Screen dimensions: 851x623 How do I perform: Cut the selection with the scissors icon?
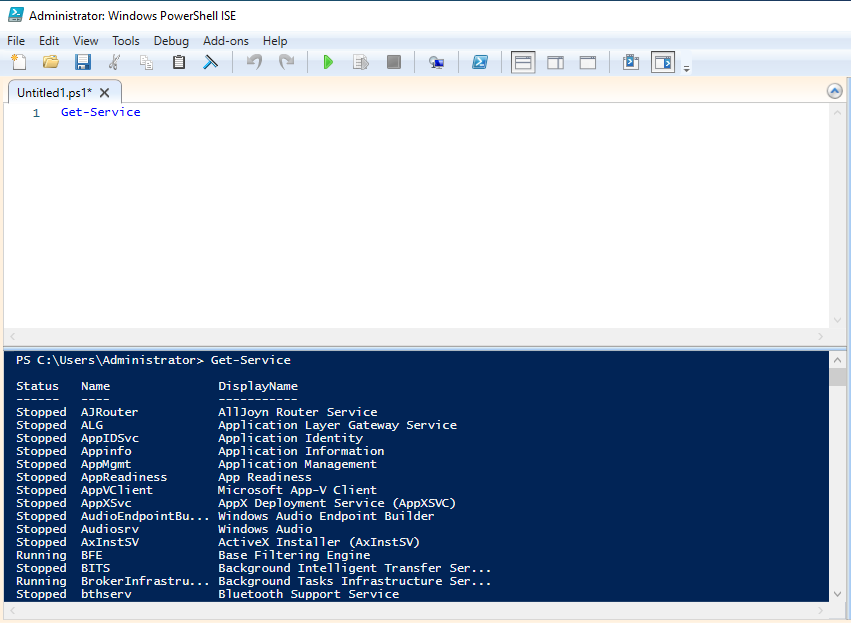point(114,62)
